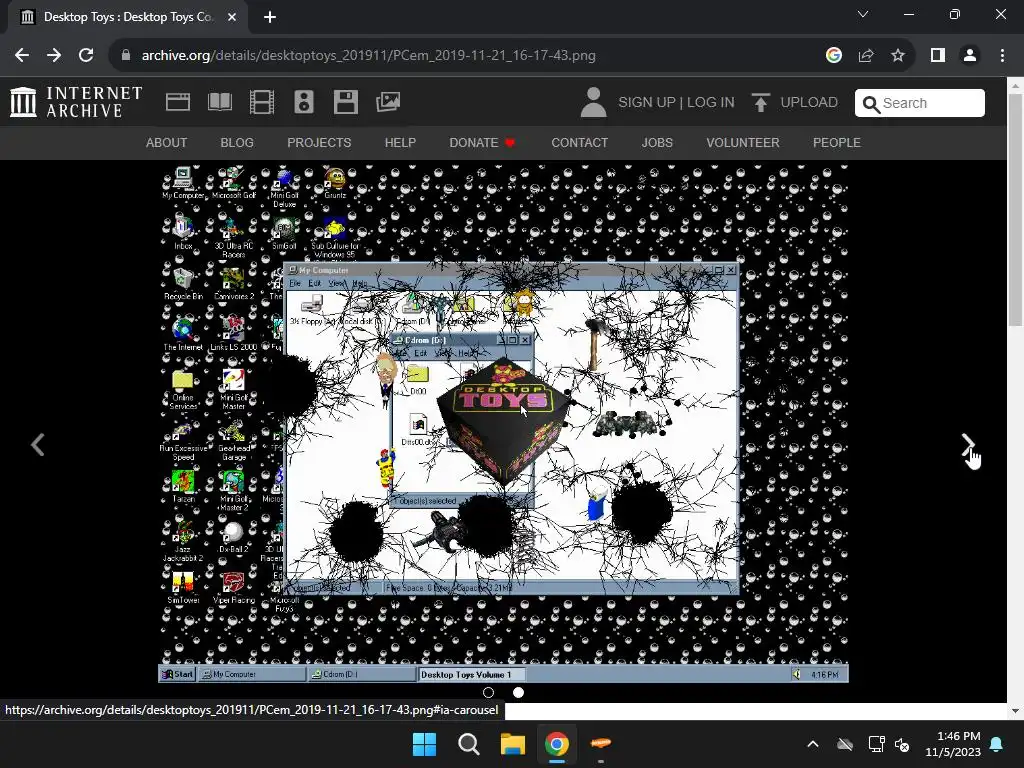
Task: Click the search magnifier icon in search box
Action: [871, 104]
